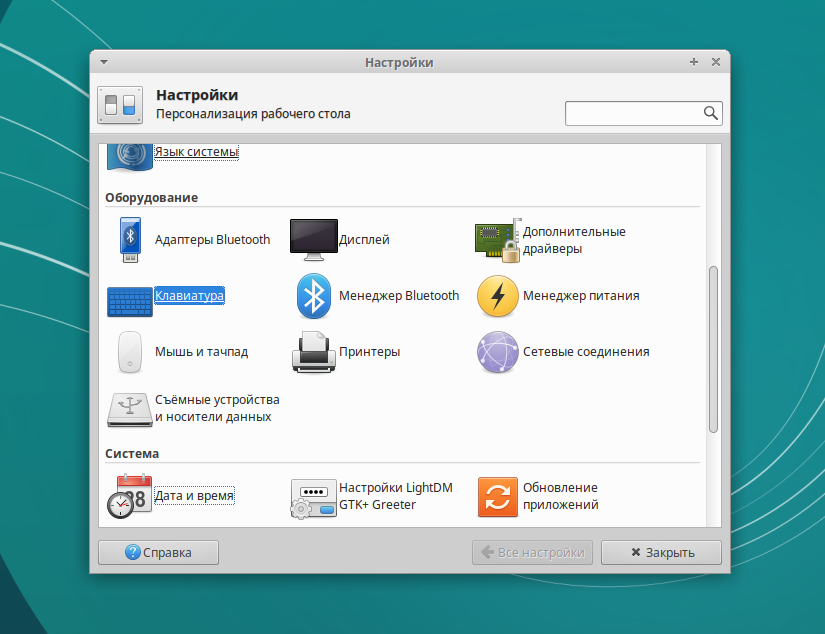Maximize the window with plus button
This screenshot has height=634, width=825.
694,62
